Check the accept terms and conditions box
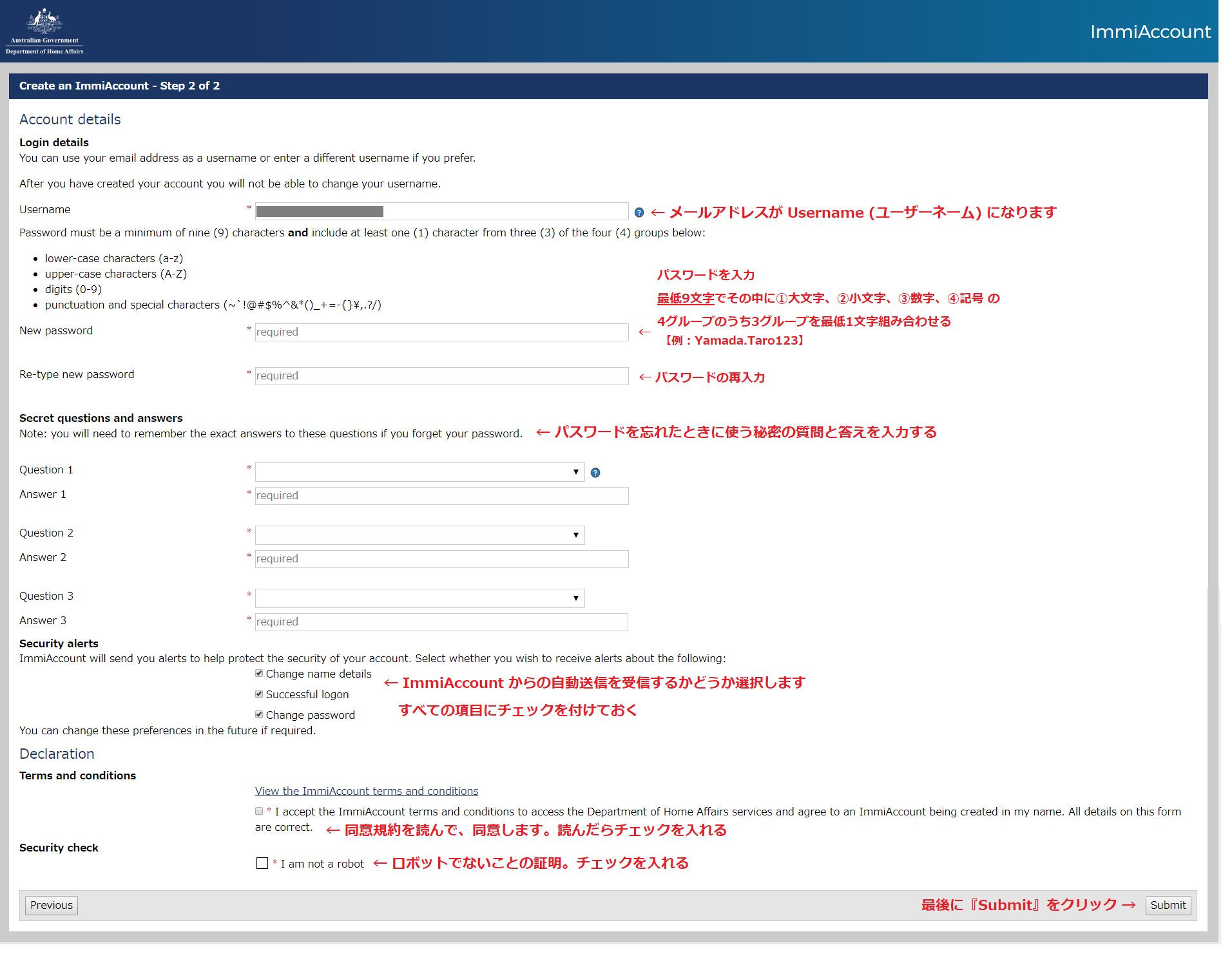 (259, 812)
